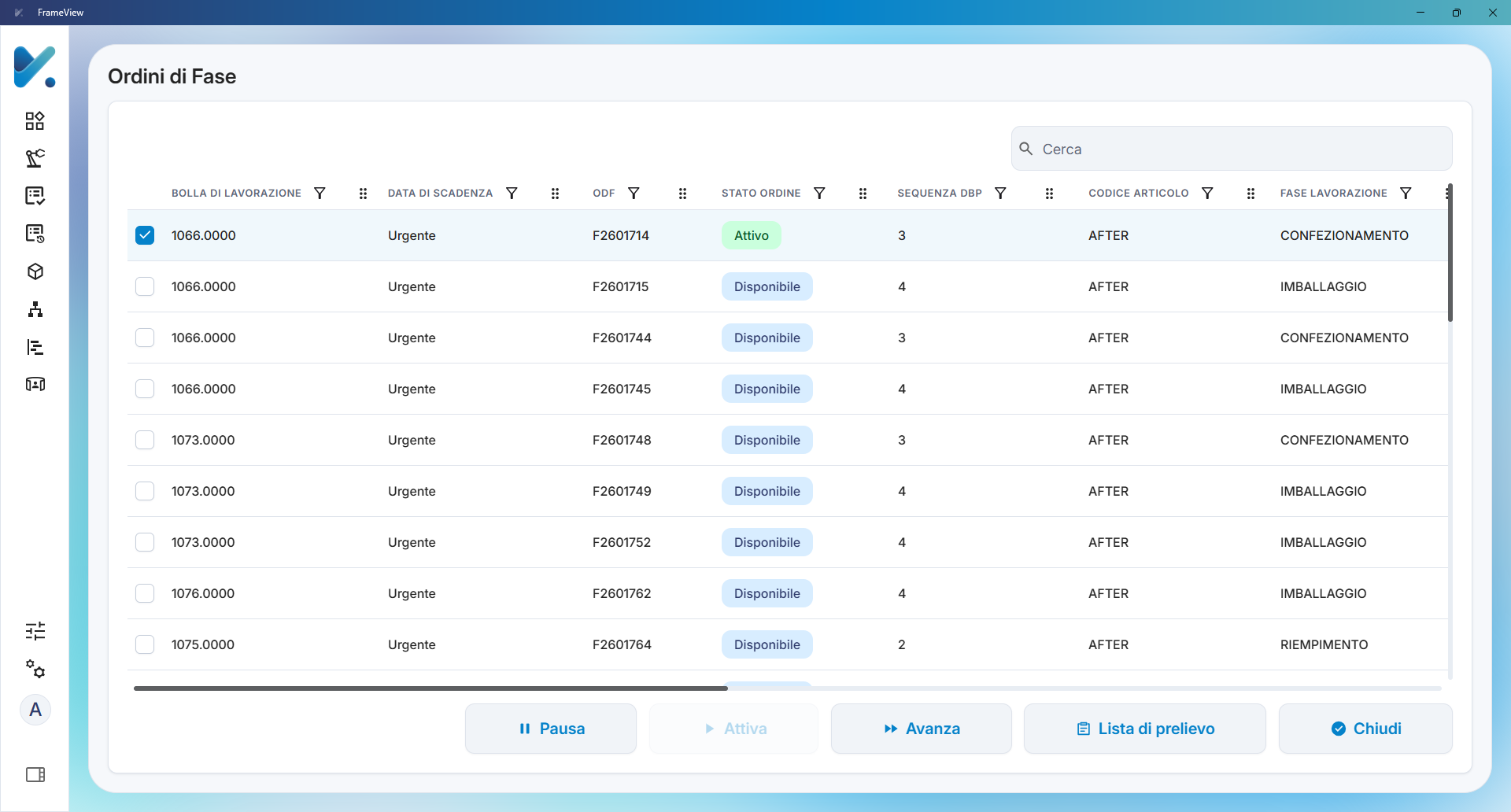
Task: Click drag-handle dots of Bolla di Lavorazione column
Action: [x=363, y=194]
